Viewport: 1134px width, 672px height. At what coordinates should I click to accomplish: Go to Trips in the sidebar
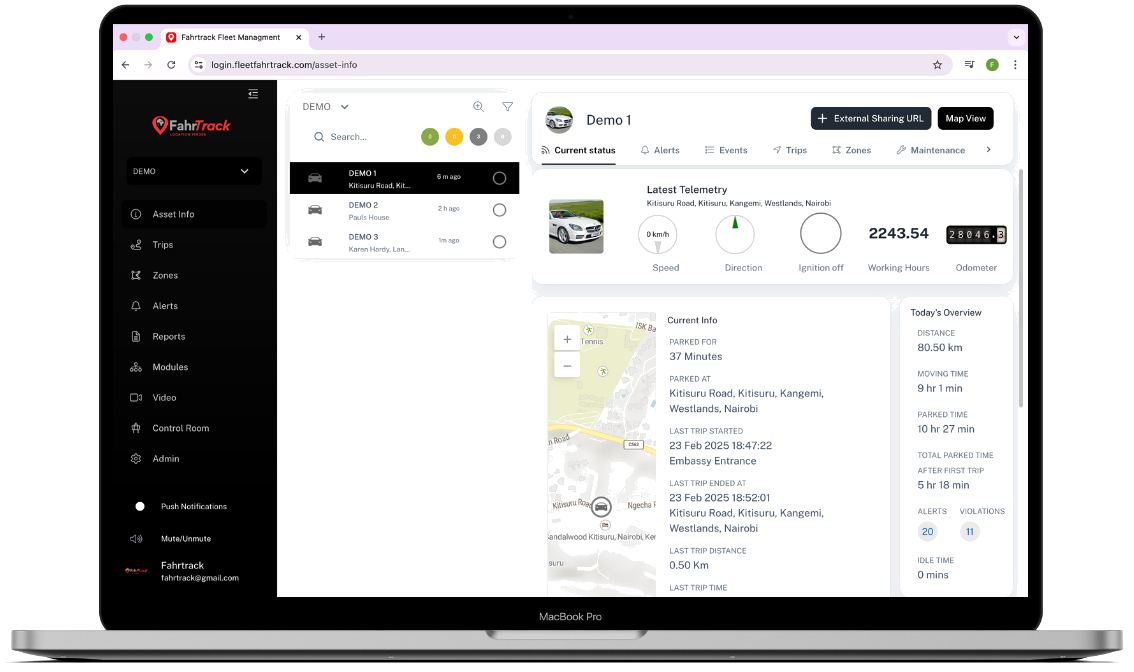163,244
